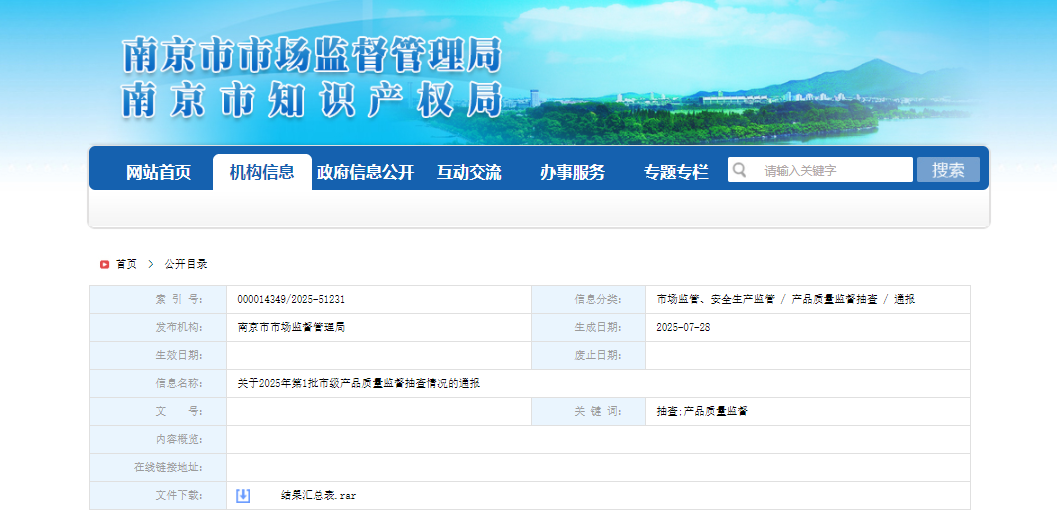Click the index number 000014349/2025-51231
The image size is (1057, 522).
point(291,299)
